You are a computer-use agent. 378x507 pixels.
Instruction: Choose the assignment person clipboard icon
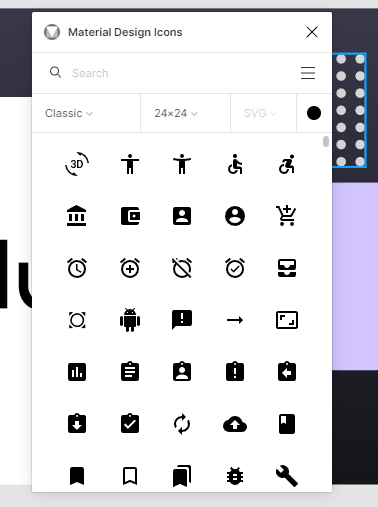[182, 371]
